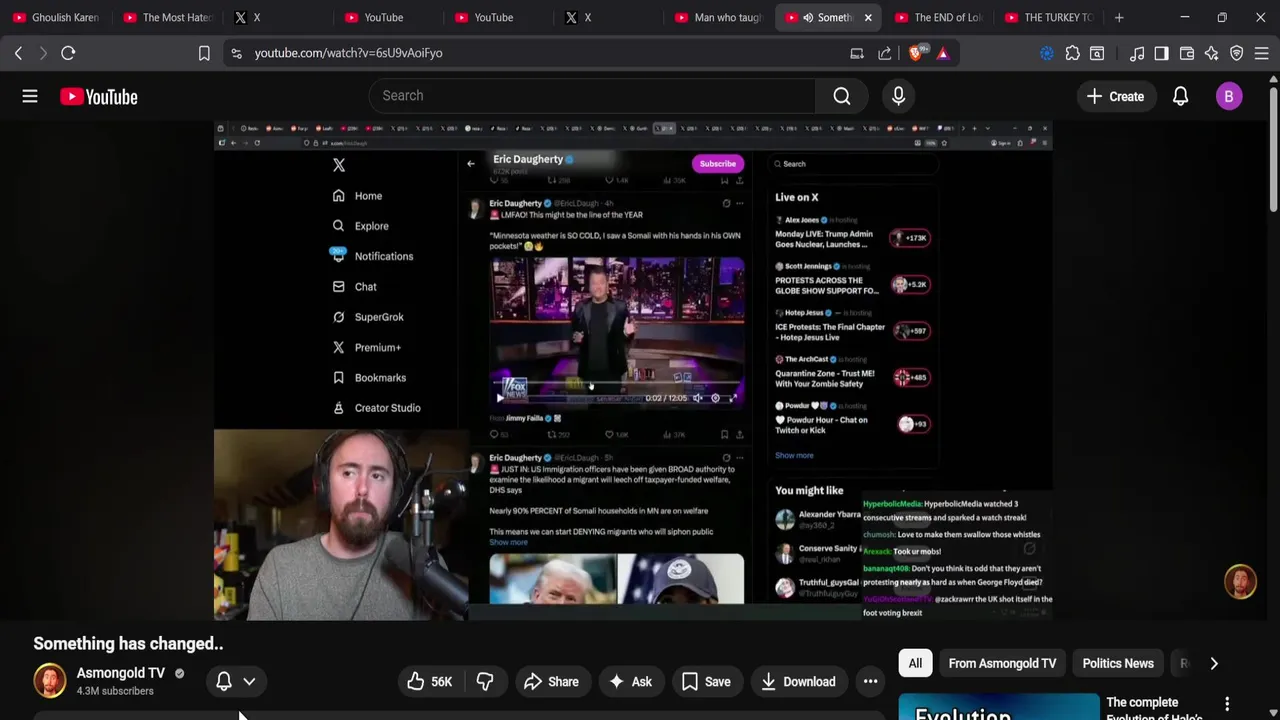Open the account avatar menu
The width and height of the screenshot is (1280, 720).
coord(1229,96)
